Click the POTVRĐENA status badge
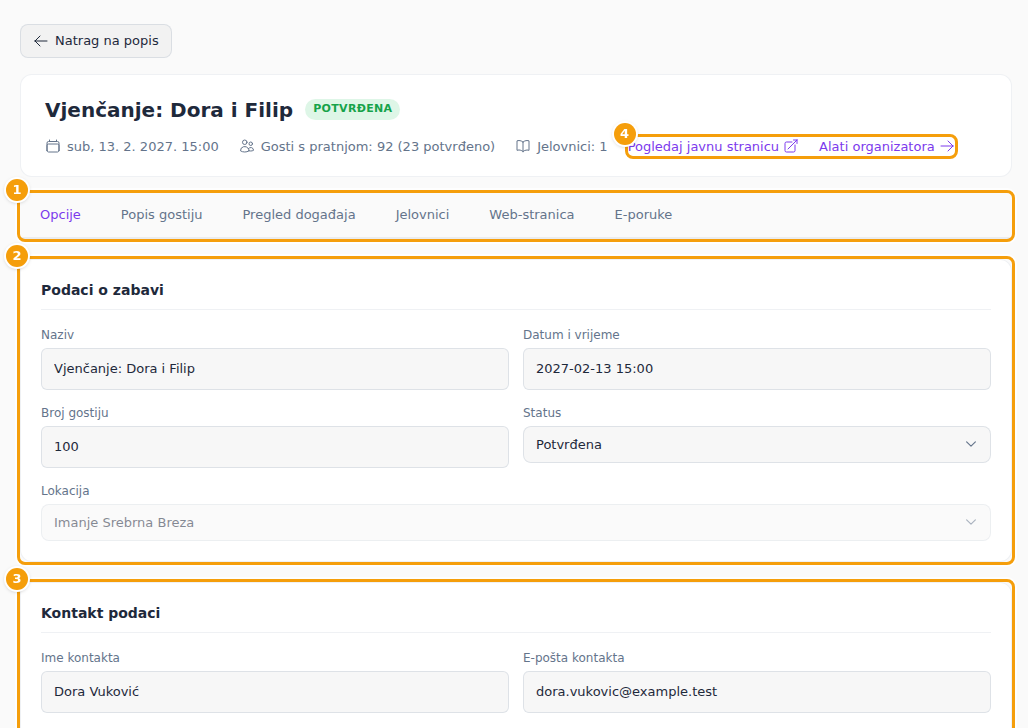Viewport: 1028px width, 728px height. [353, 109]
